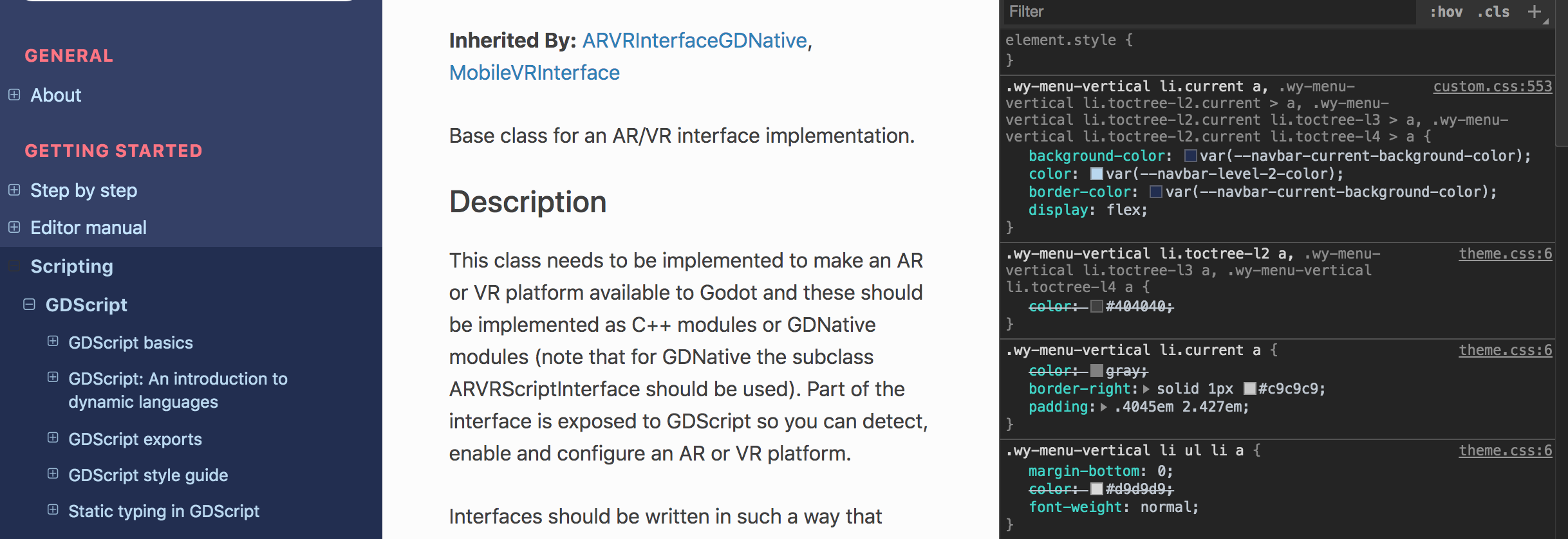1568x539 pixels.
Task: Select GDScript basics in the sidebar
Action: click(131, 343)
